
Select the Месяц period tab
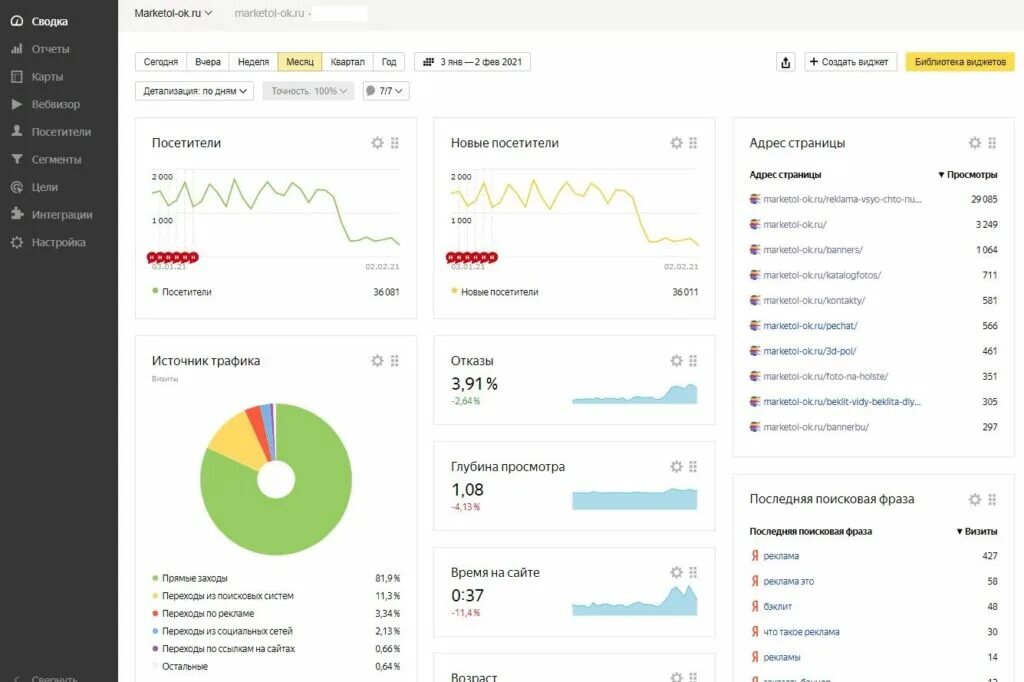point(300,62)
